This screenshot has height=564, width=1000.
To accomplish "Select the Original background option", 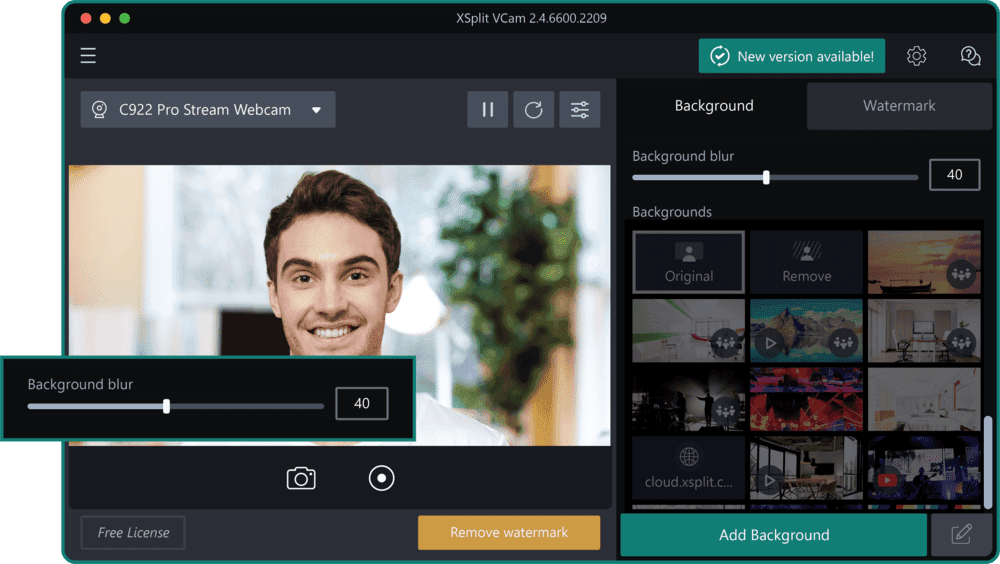I will [688, 262].
